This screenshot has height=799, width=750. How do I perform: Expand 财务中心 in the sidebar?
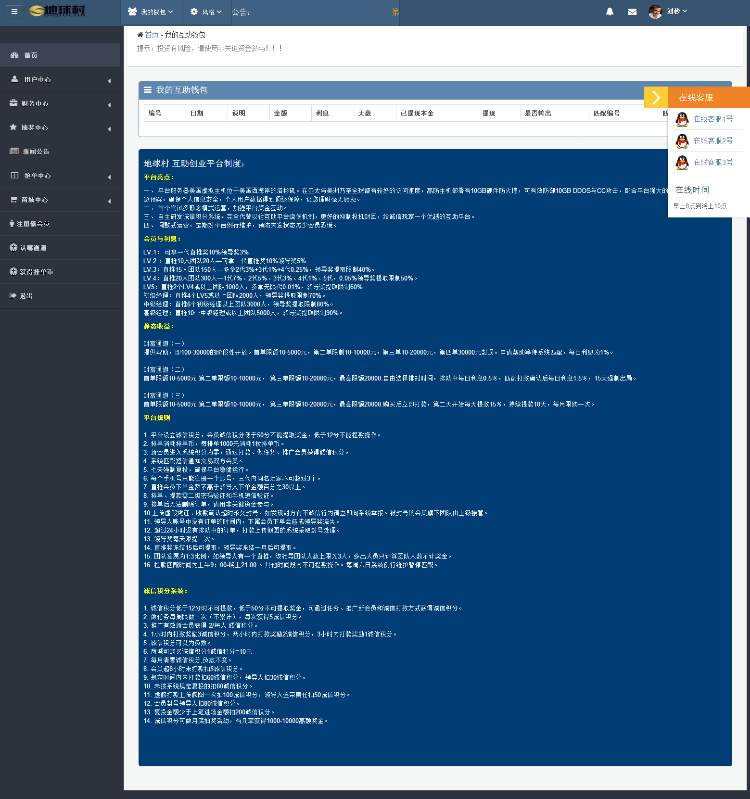[x=60, y=103]
